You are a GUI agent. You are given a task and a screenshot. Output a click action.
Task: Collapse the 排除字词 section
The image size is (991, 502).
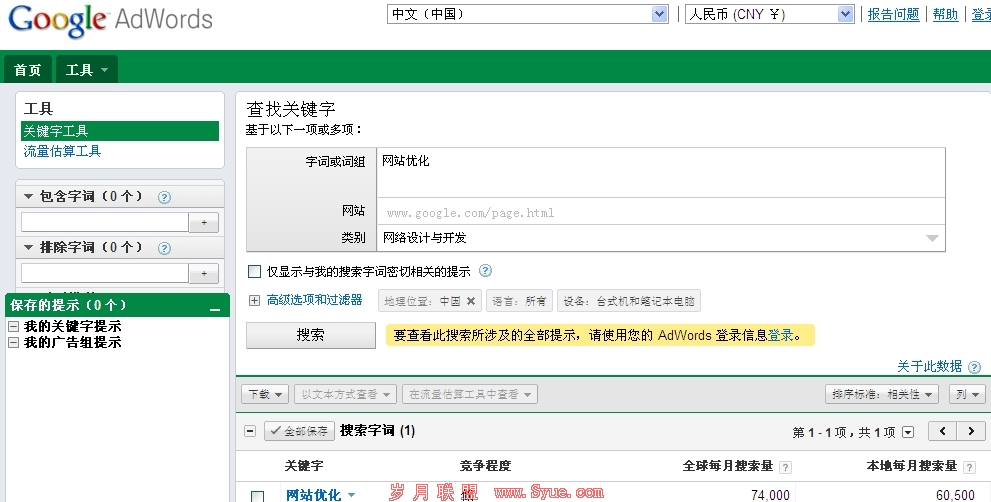click(x=28, y=247)
